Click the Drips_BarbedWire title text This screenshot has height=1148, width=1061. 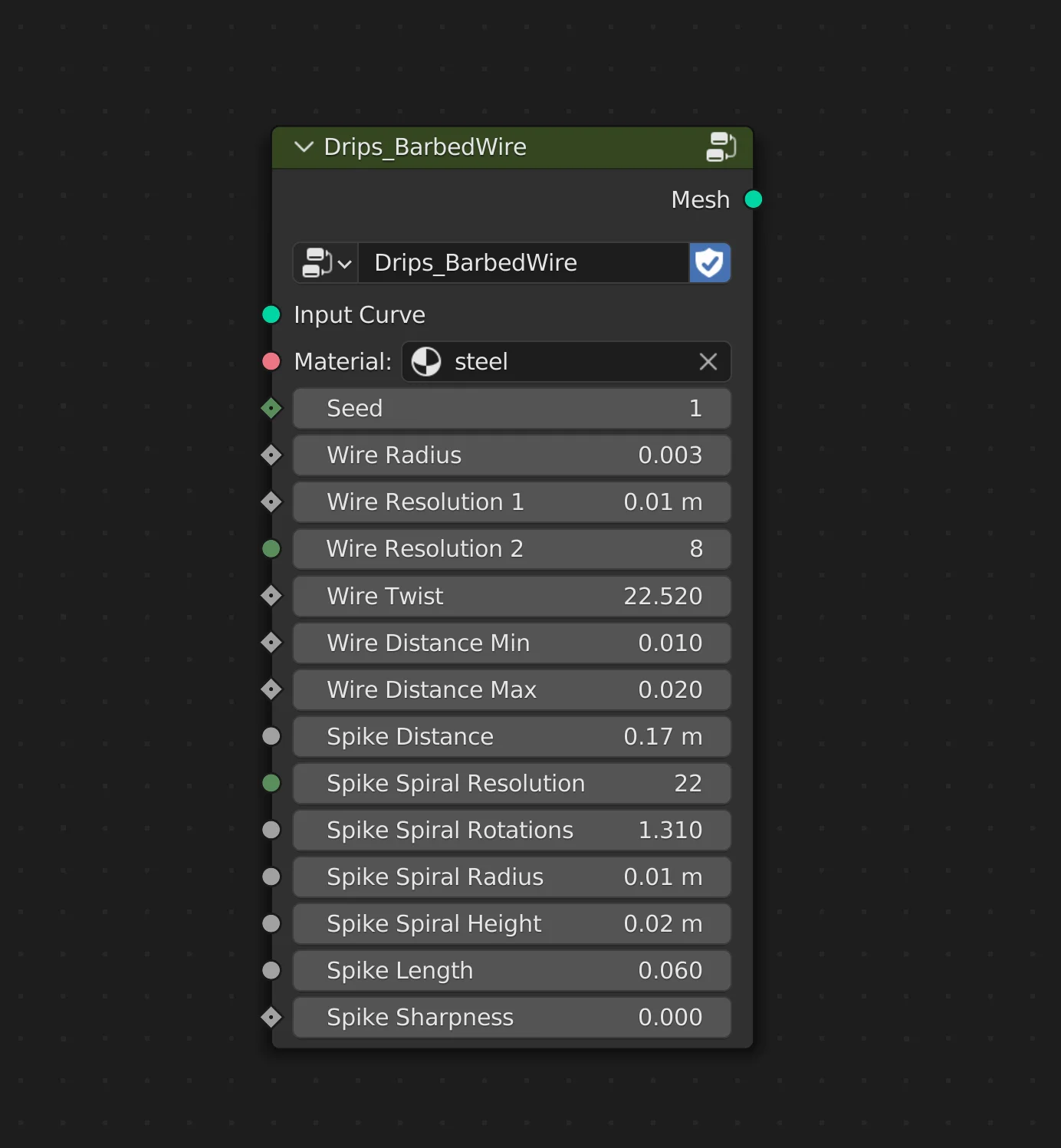pyautogui.click(x=426, y=146)
